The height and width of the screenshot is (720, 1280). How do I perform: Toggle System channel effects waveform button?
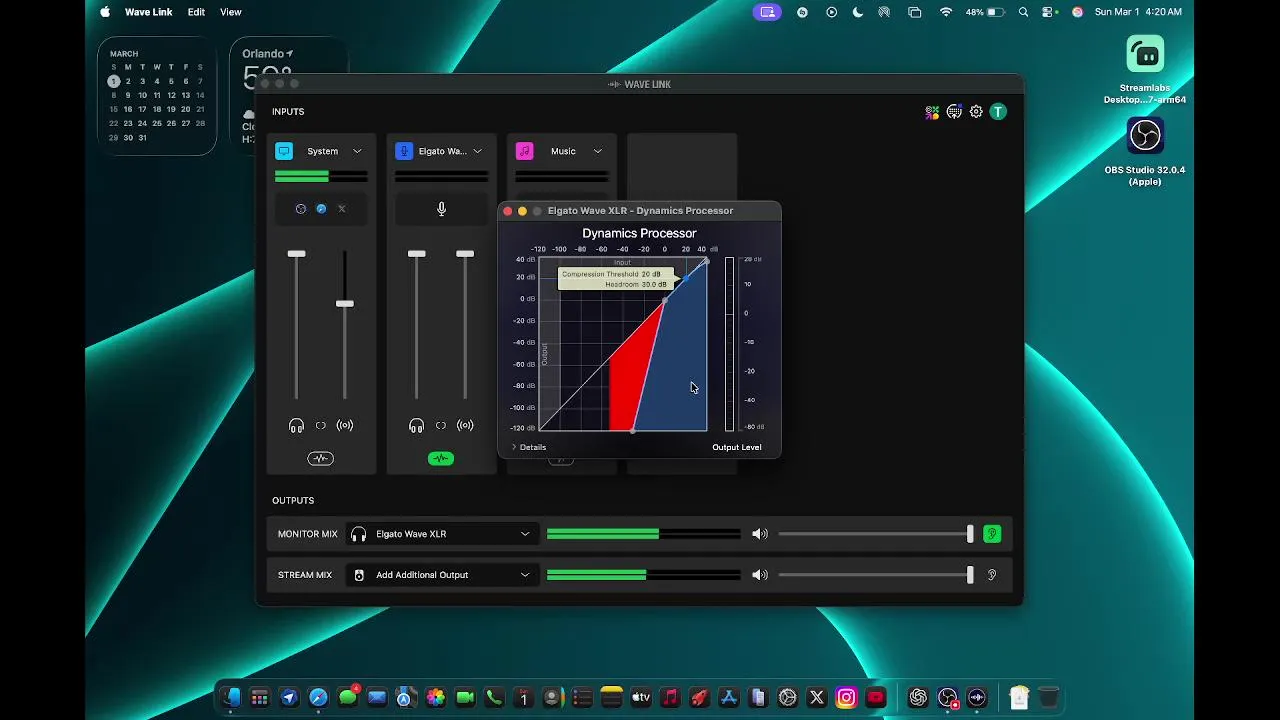point(321,459)
